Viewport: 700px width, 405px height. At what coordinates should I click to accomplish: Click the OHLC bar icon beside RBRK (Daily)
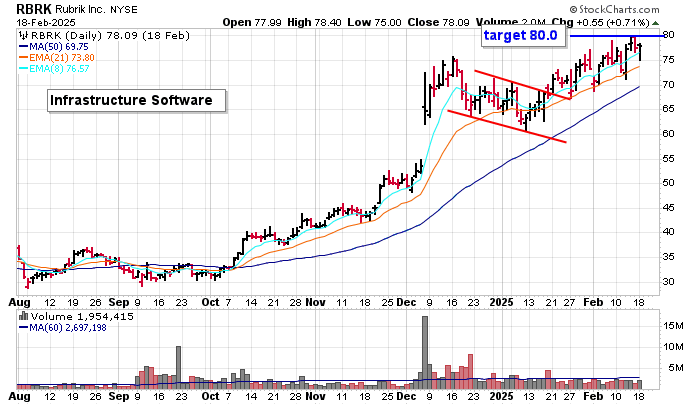pyautogui.click(x=23, y=35)
